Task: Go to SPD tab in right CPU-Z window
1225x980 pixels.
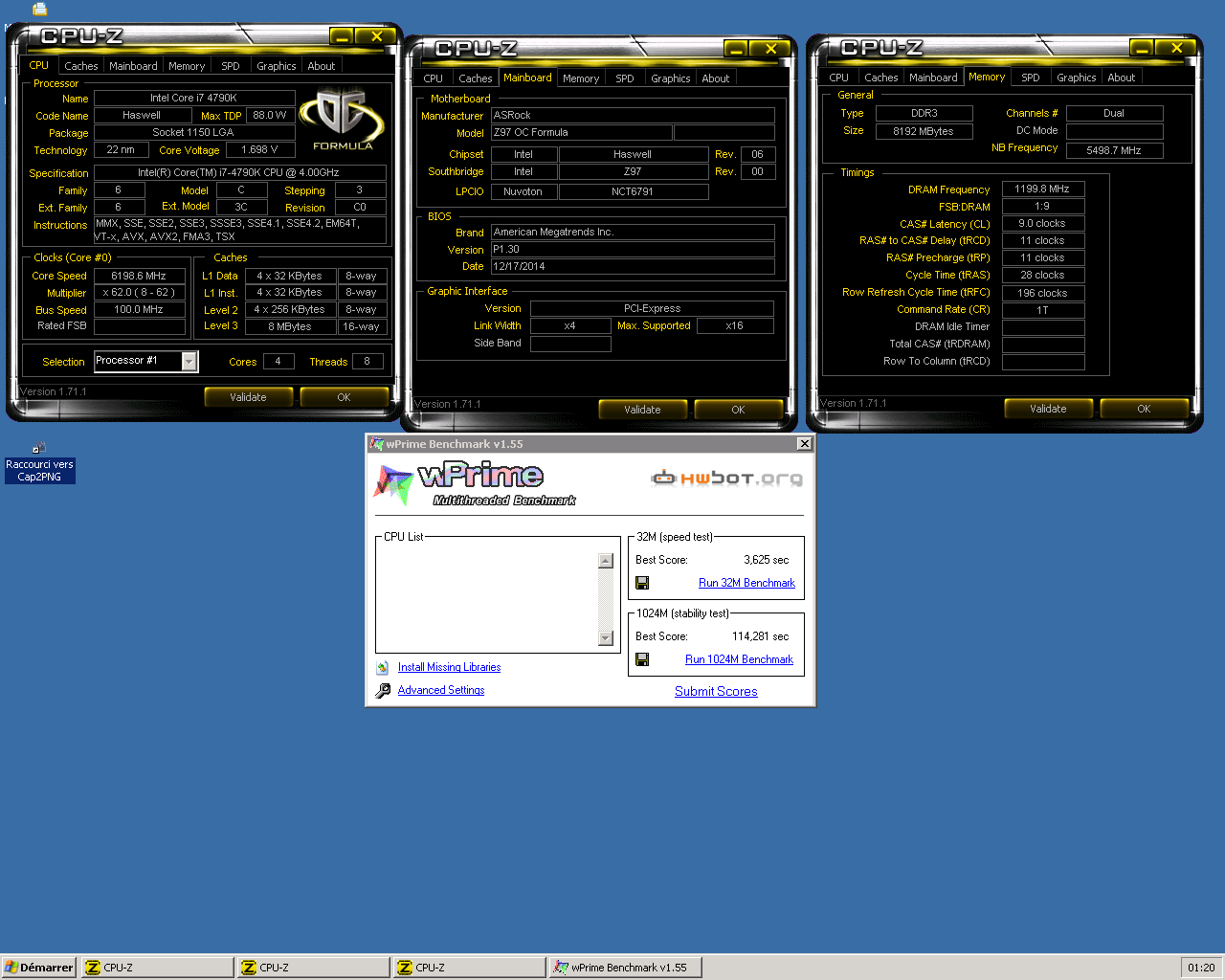Action: (x=1031, y=78)
